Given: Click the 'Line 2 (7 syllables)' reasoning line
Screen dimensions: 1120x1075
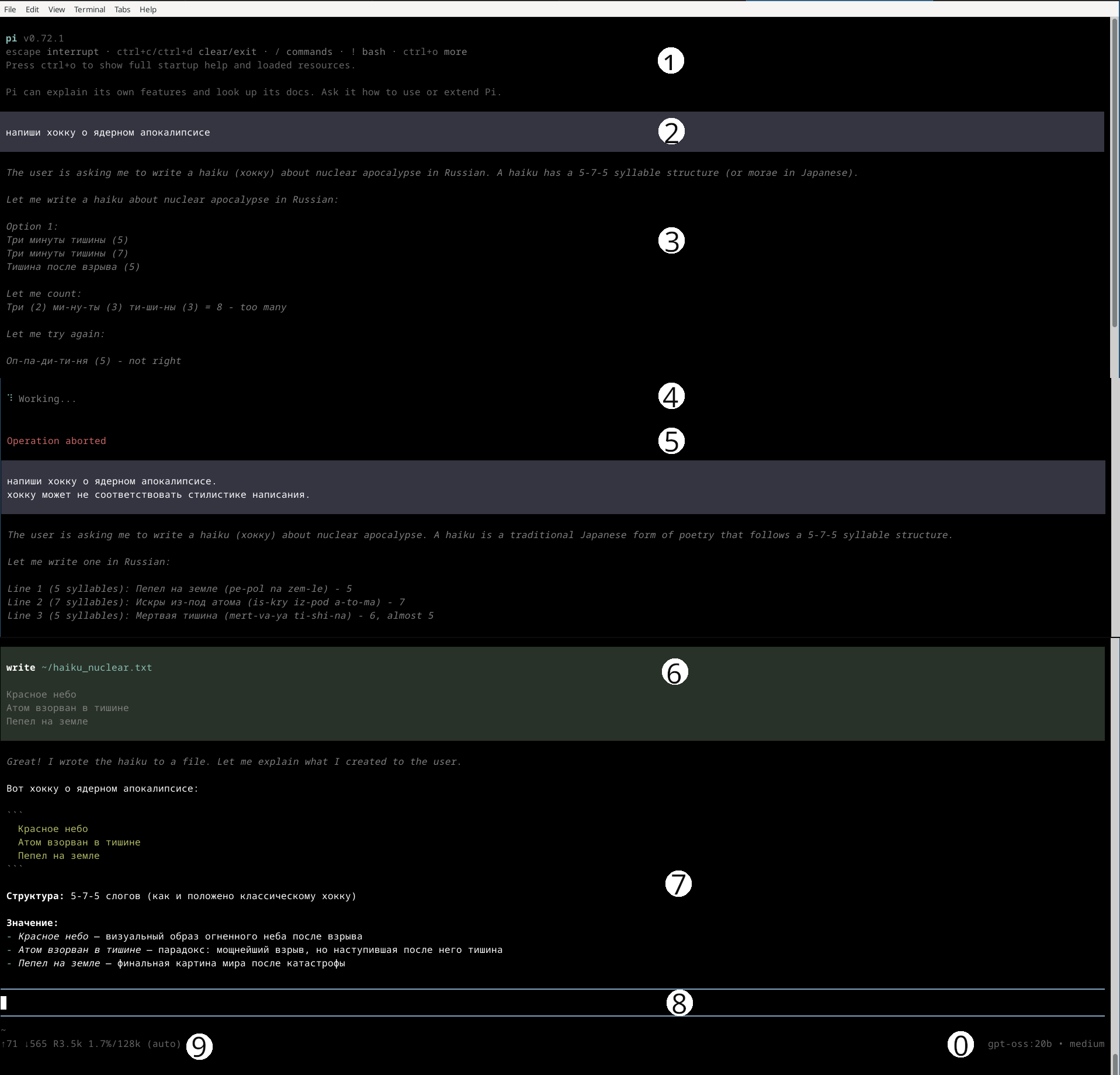Looking at the screenshot, I should (x=206, y=602).
